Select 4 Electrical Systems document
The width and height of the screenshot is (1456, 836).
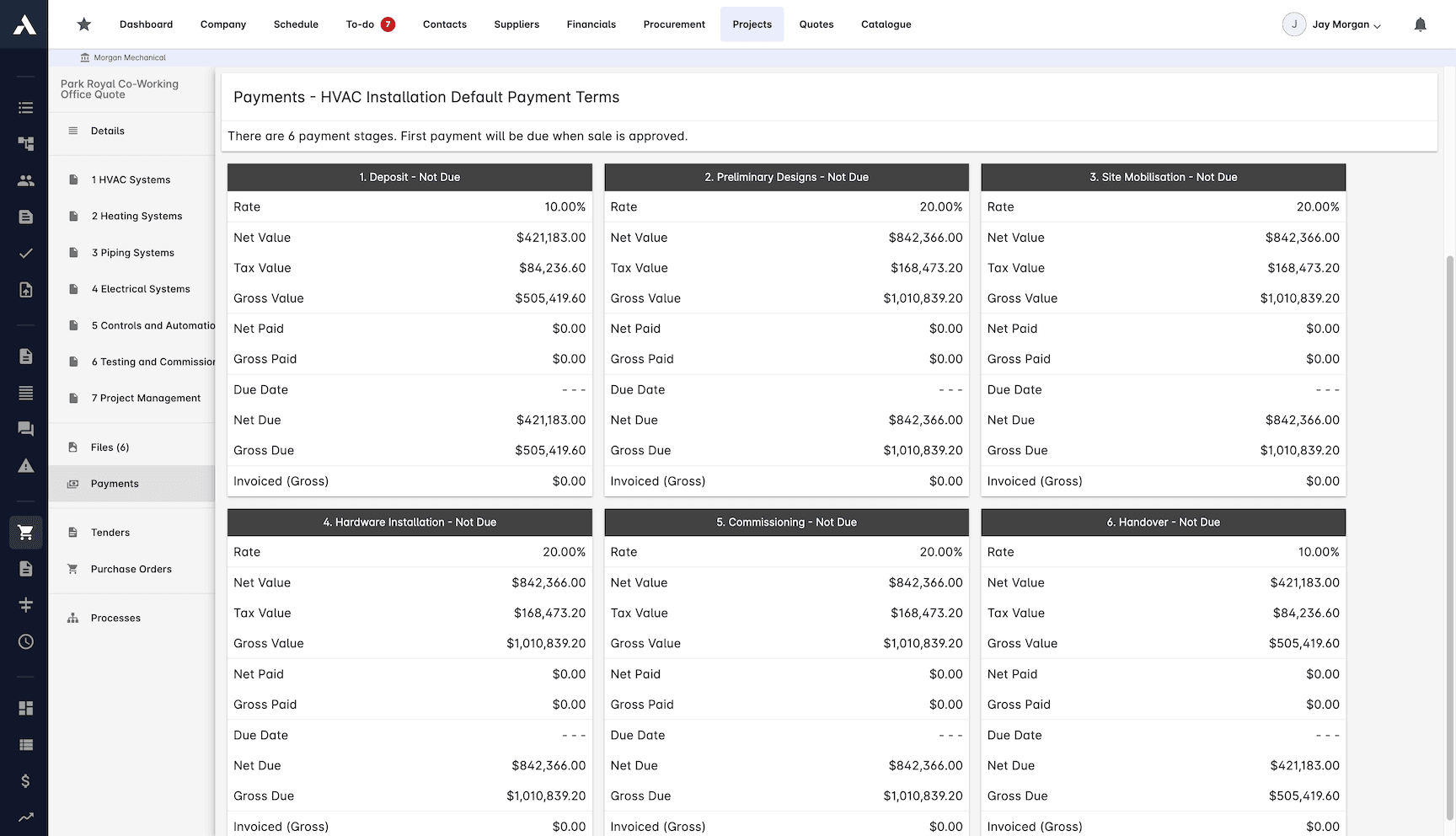[141, 288]
